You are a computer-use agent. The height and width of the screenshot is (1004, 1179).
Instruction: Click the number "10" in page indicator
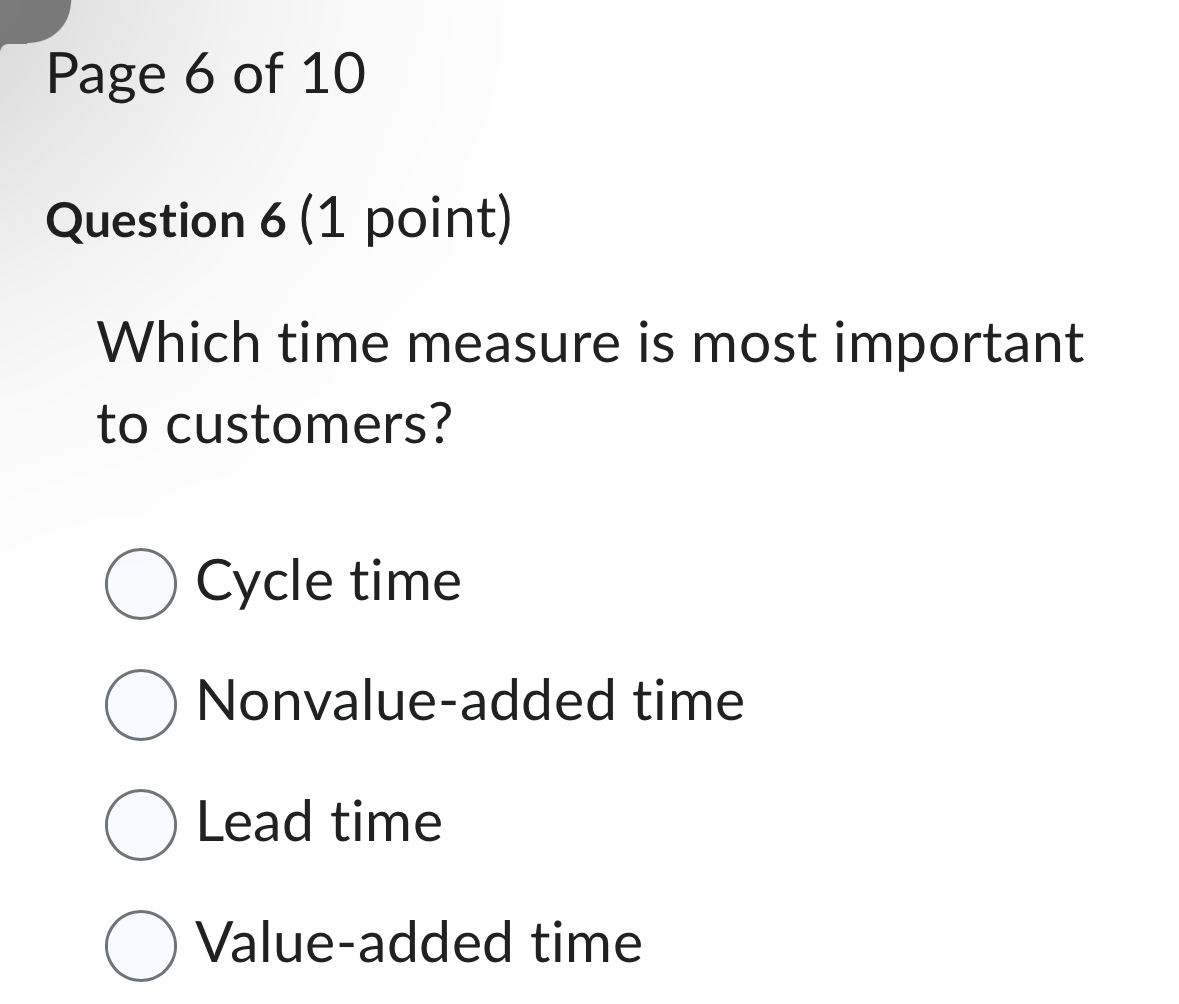[x=333, y=75]
